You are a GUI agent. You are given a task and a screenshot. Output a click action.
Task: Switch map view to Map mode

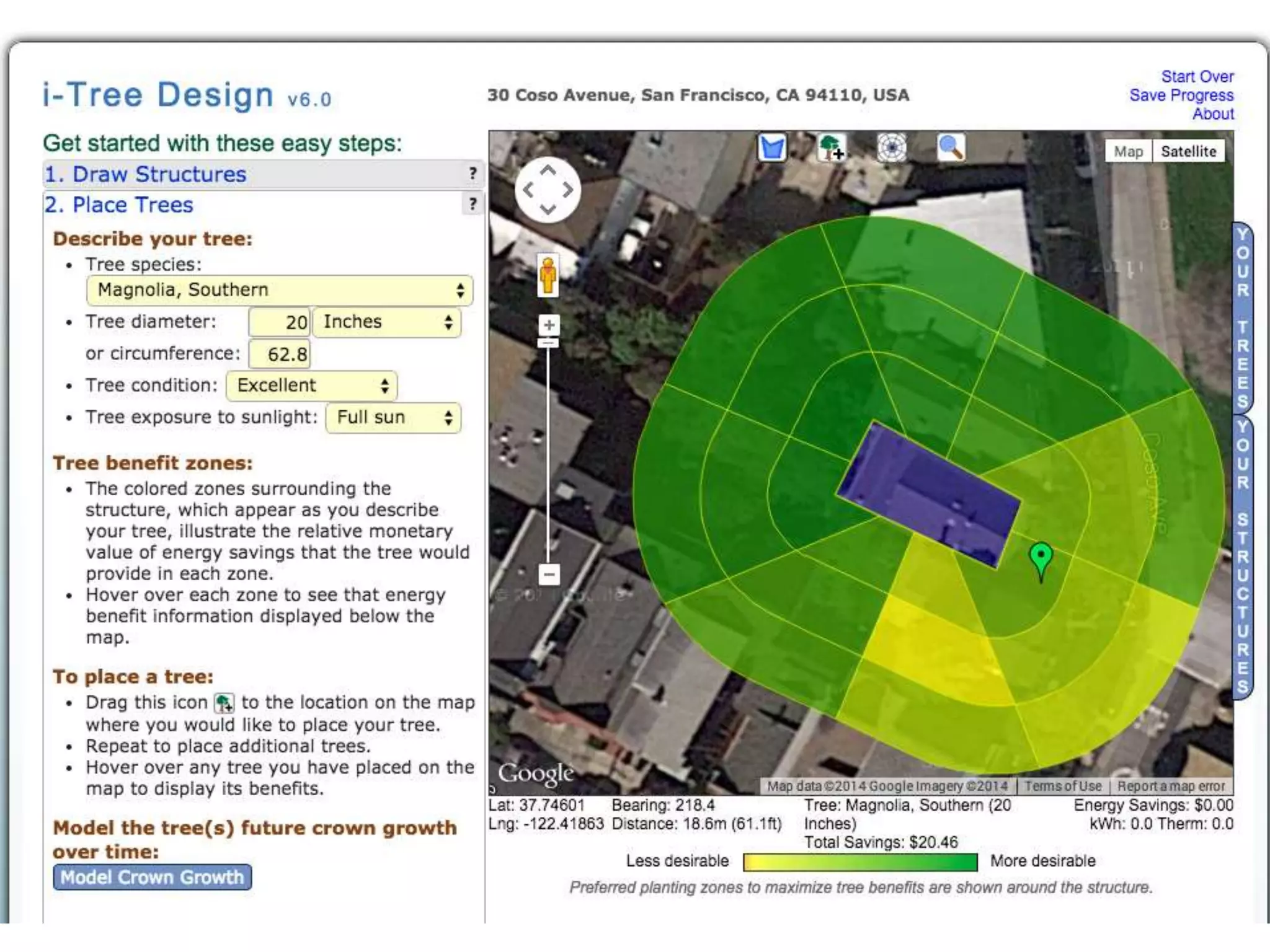point(1128,151)
